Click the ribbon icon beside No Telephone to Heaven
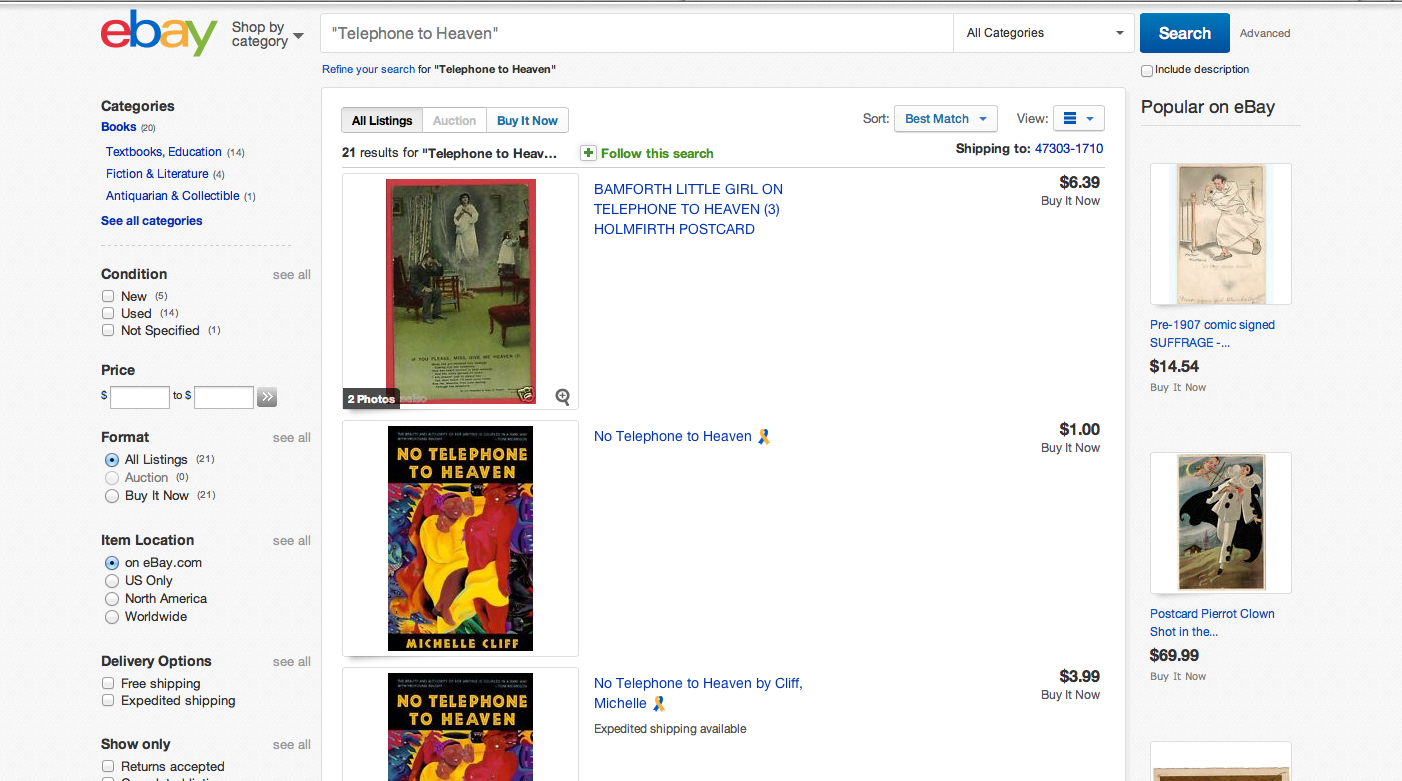This screenshot has width=1402, height=781. pos(764,436)
